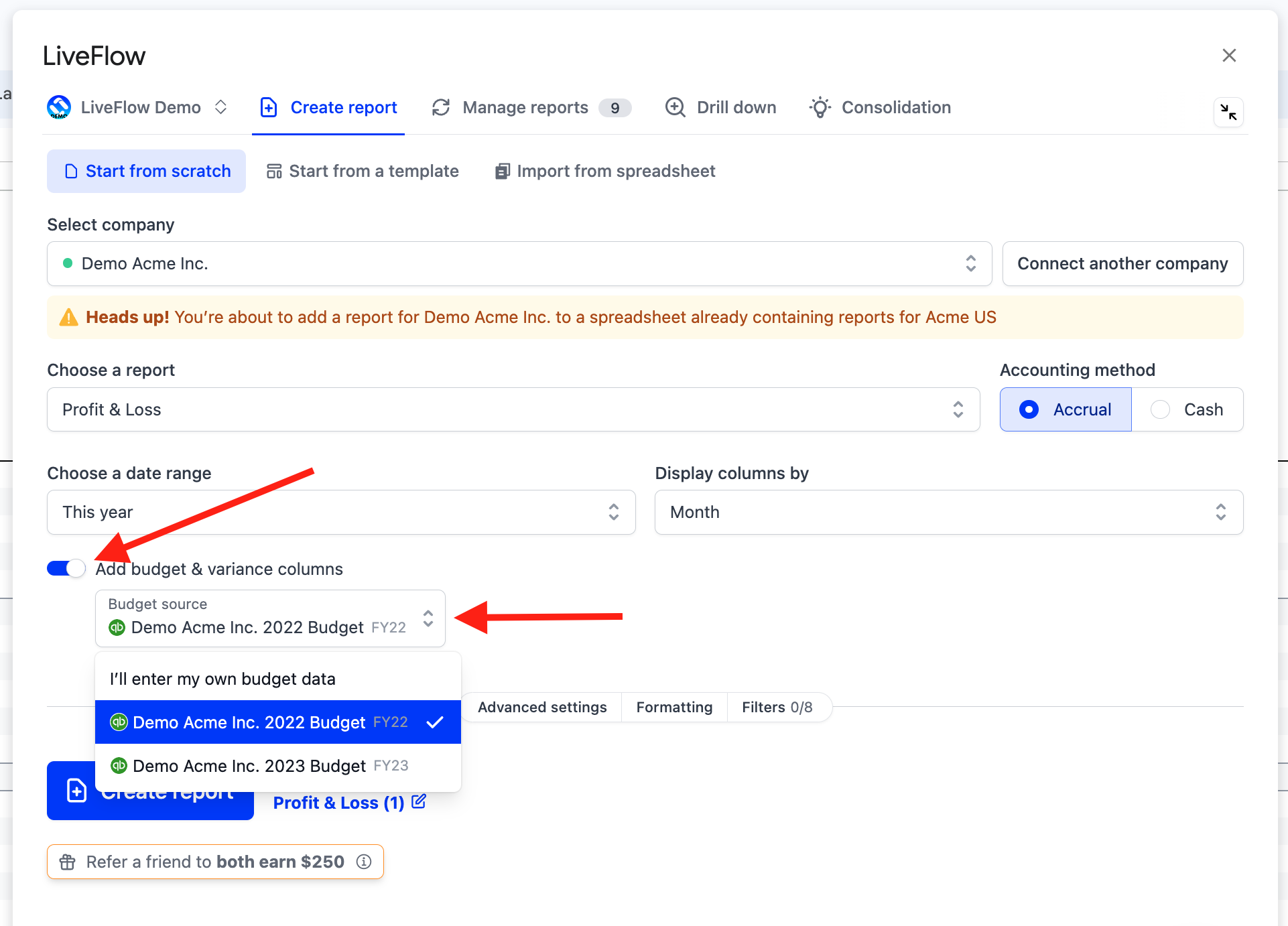Image resolution: width=1288 pixels, height=926 pixels.
Task: Select Demo Acme Inc. 2023 Budget option
Action: tap(278, 766)
